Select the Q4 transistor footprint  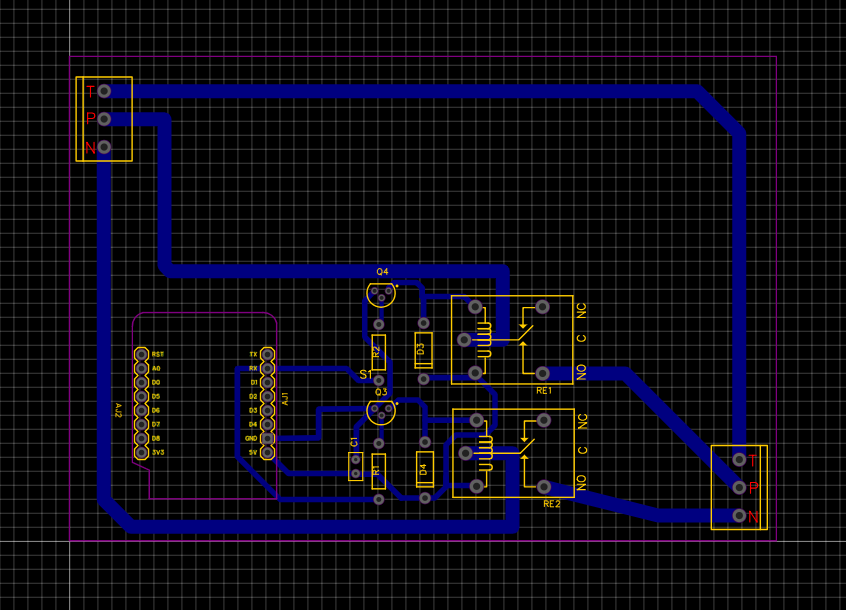click(381, 294)
